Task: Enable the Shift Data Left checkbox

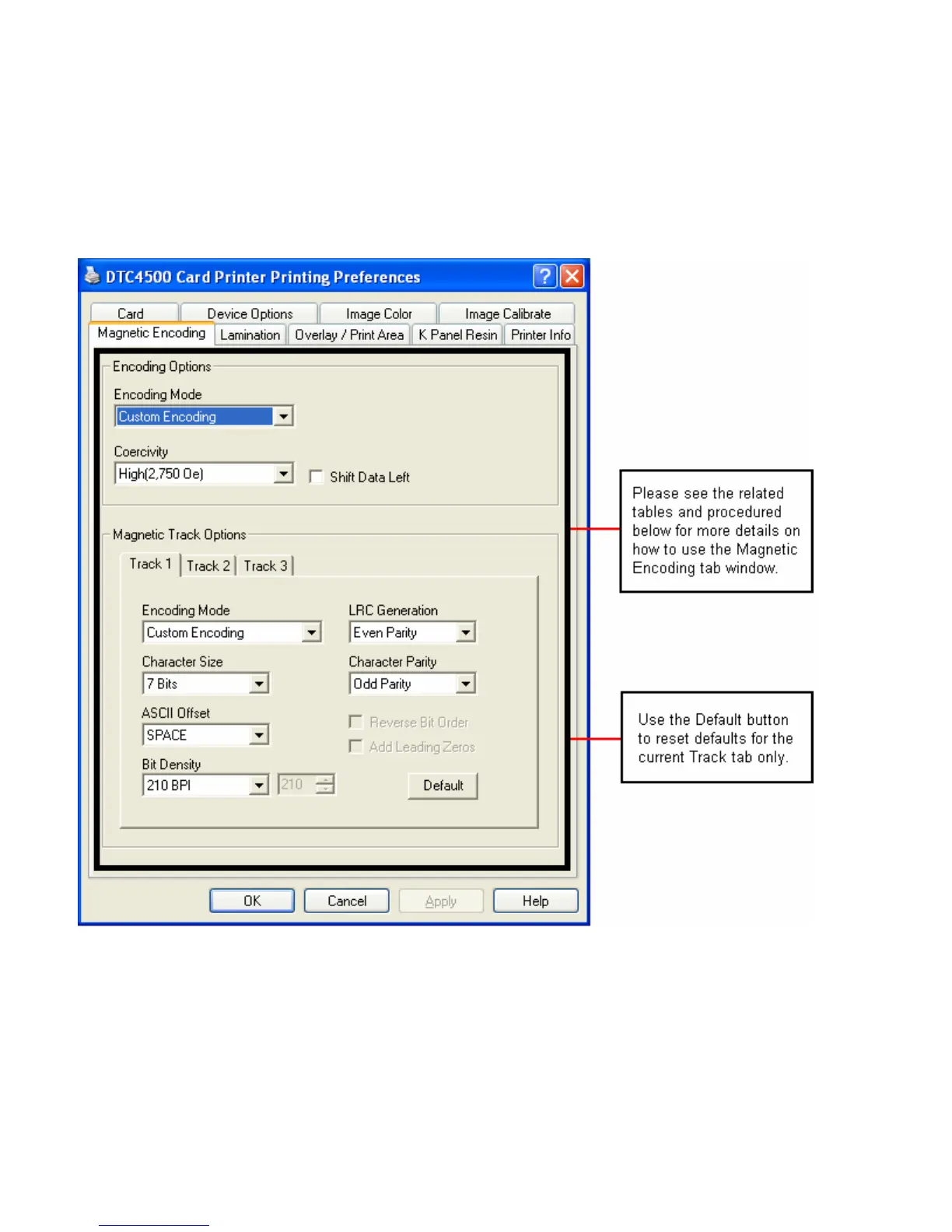Action: click(316, 477)
